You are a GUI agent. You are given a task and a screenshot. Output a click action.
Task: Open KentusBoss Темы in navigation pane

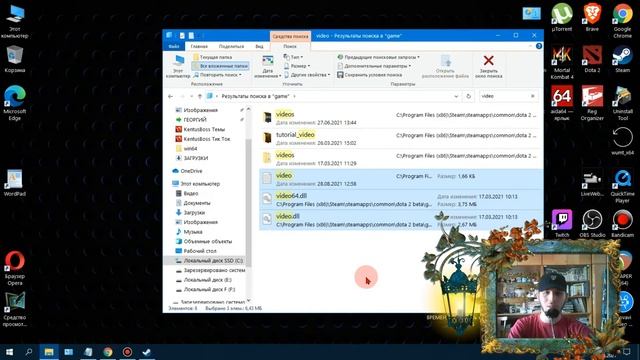[x=204, y=129]
